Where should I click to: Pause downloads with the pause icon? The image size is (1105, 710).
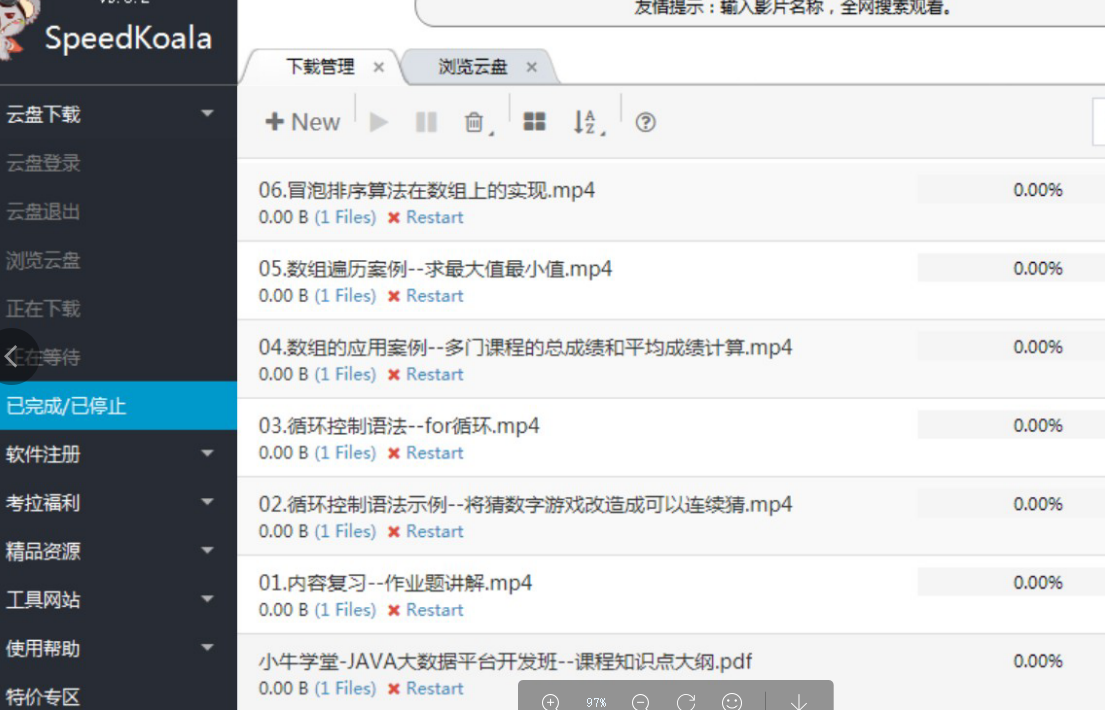(x=426, y=122)
